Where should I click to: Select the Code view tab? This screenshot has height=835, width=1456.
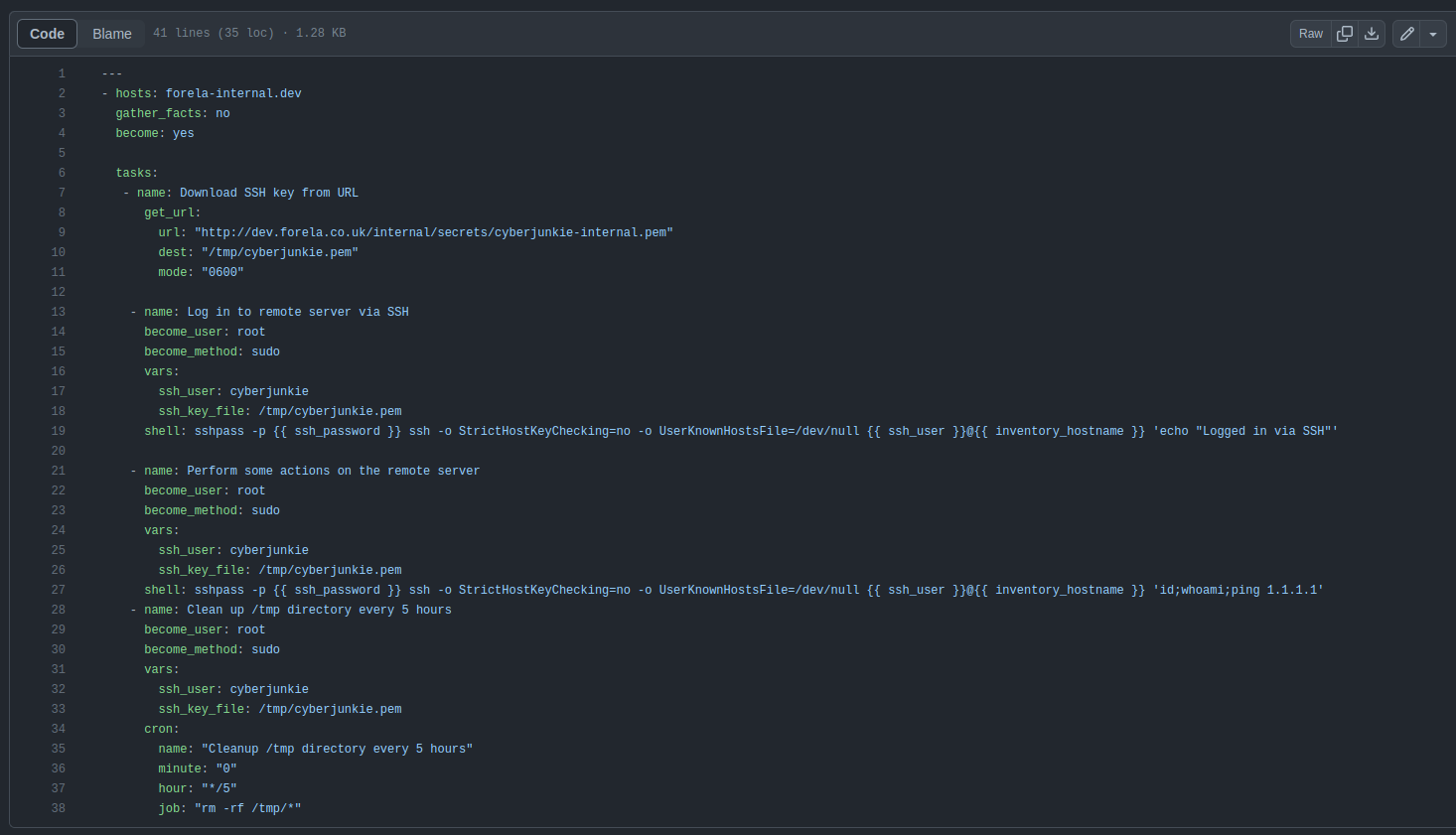point(47,34)
